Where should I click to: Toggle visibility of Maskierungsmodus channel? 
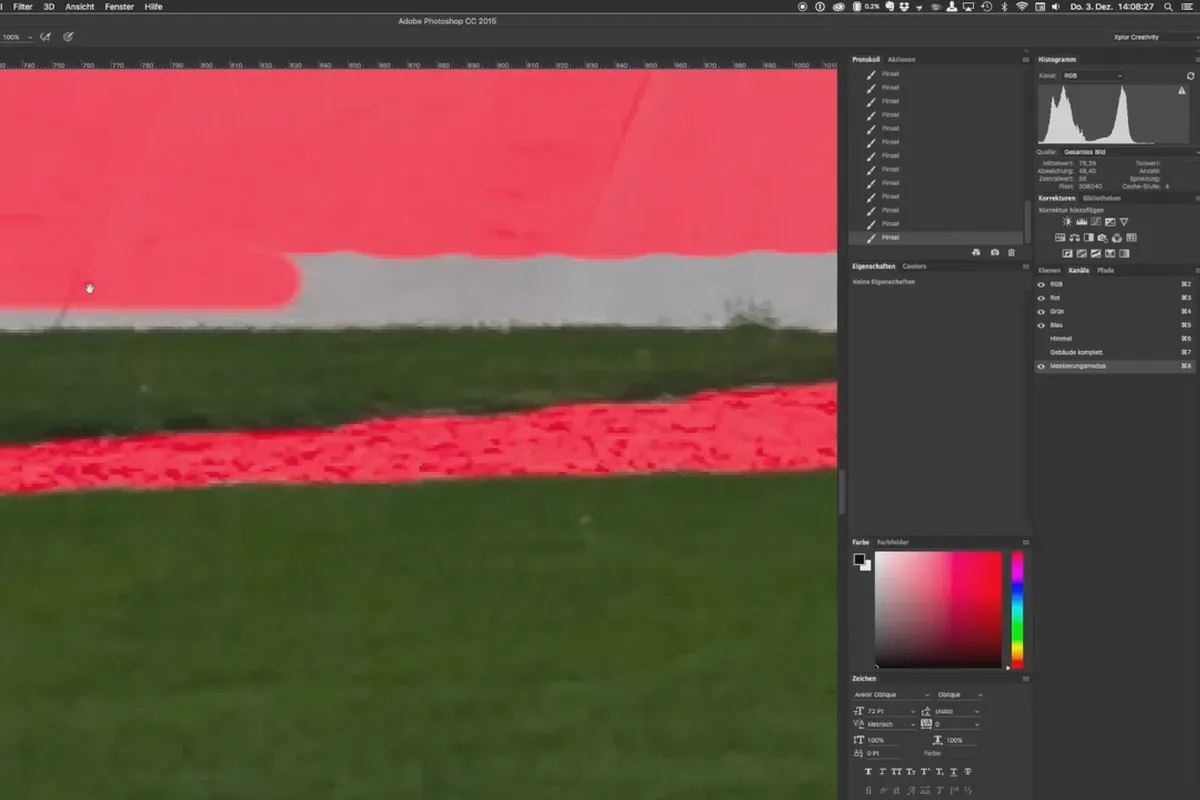click(x=1041, y=366)
